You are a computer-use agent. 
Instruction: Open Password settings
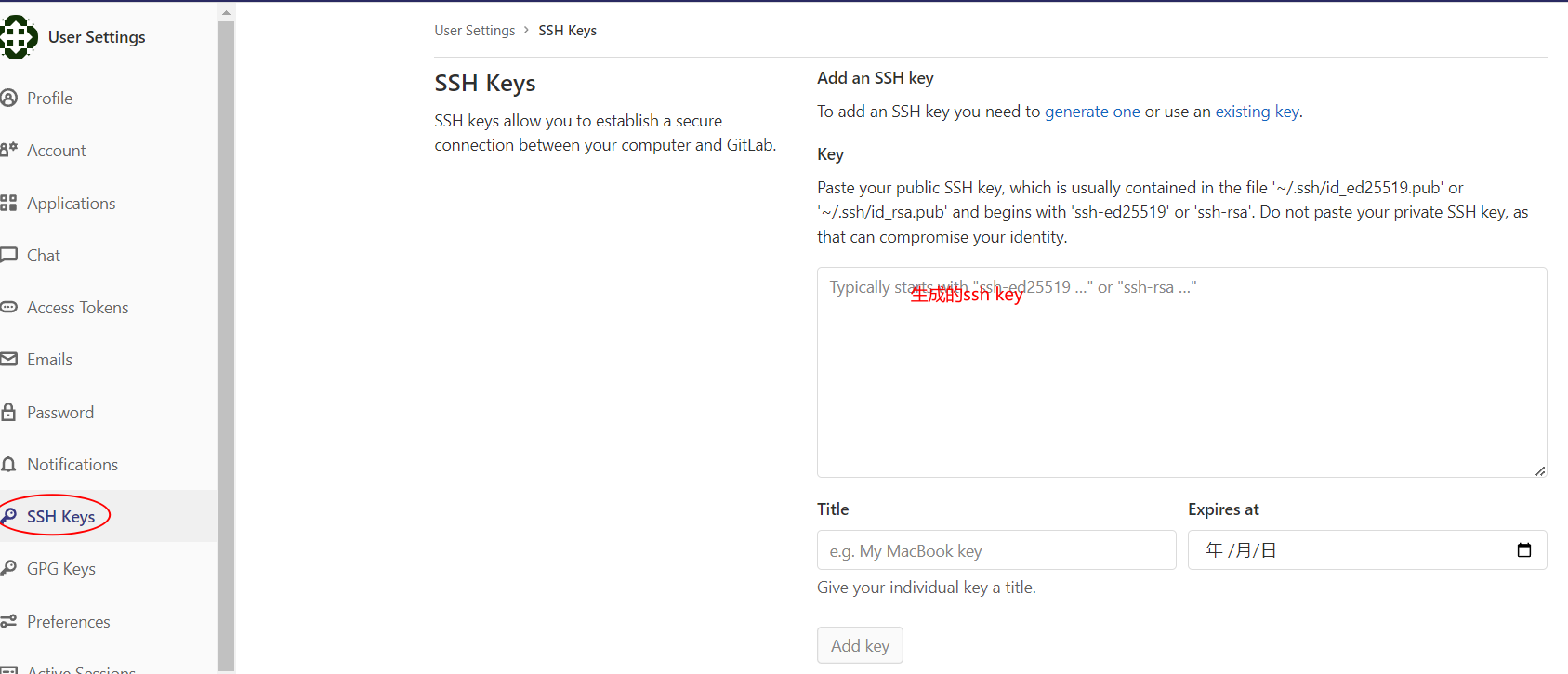[60, 412]
